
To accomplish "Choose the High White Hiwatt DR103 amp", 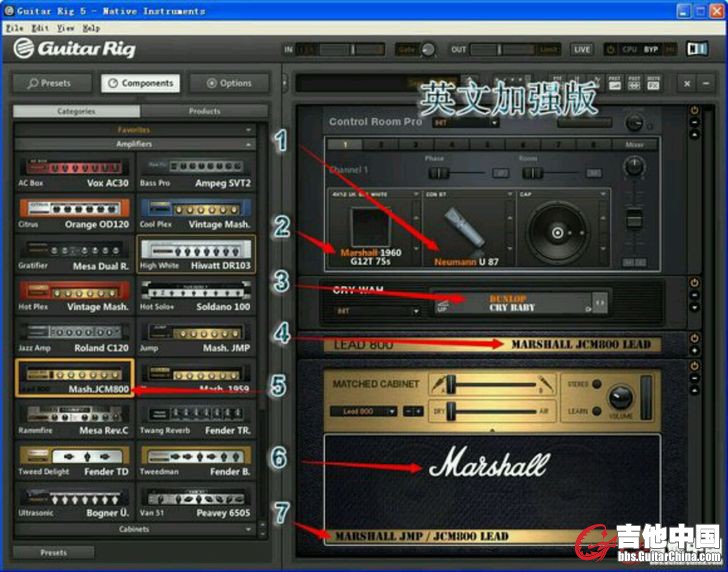I will [x=195, y=254].
